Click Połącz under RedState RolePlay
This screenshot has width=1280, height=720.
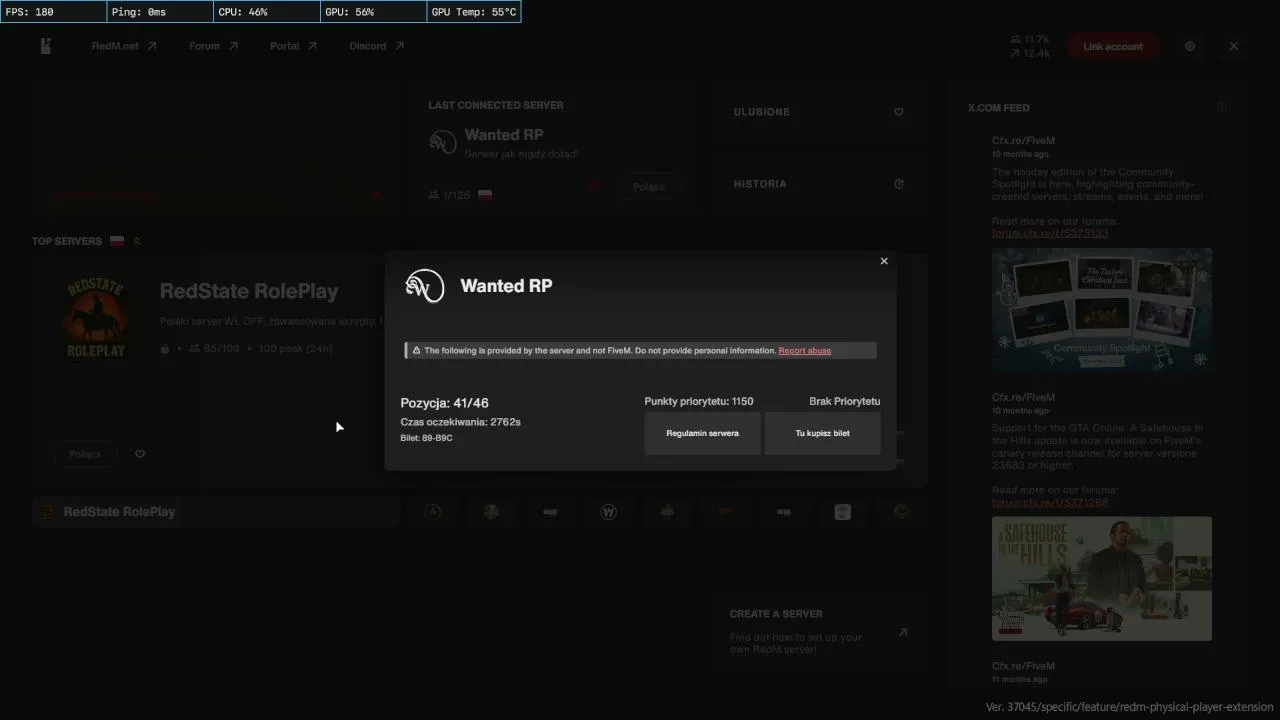point(85,454)
